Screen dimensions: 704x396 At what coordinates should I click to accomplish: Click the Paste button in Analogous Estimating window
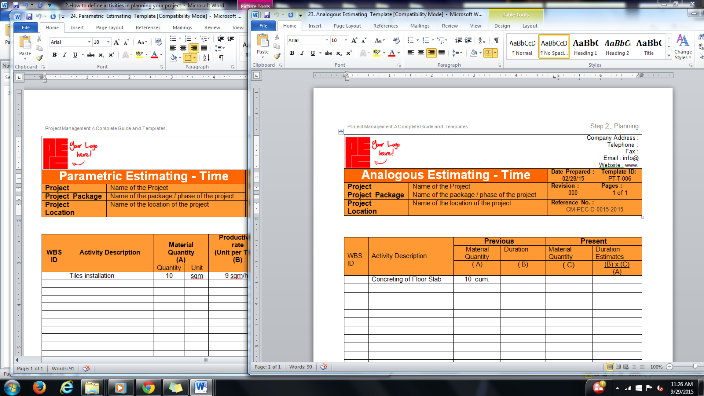[x=263, y=46]
